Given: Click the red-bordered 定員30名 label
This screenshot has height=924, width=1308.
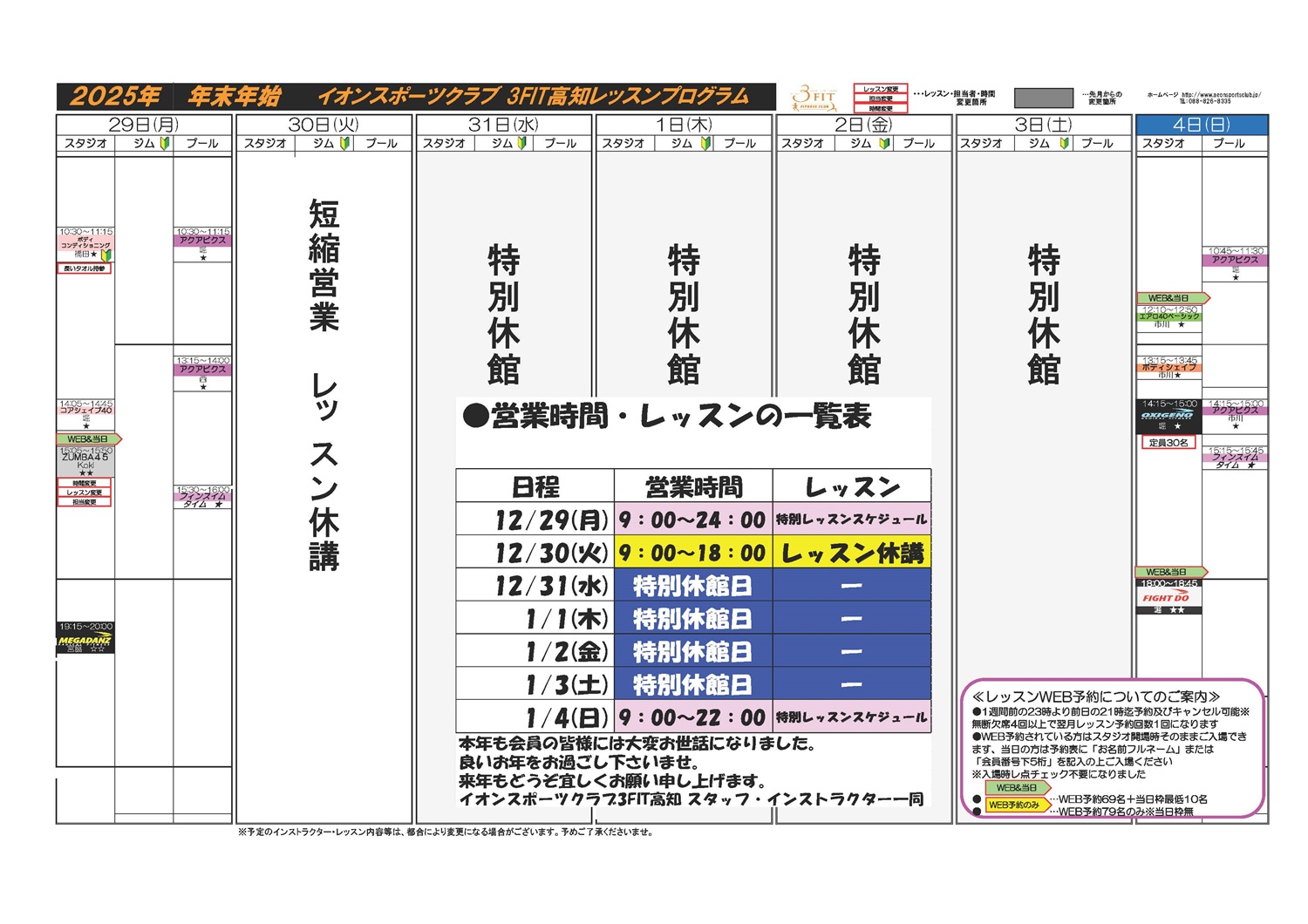Looking at the screenshot, I should [1168, 443].
